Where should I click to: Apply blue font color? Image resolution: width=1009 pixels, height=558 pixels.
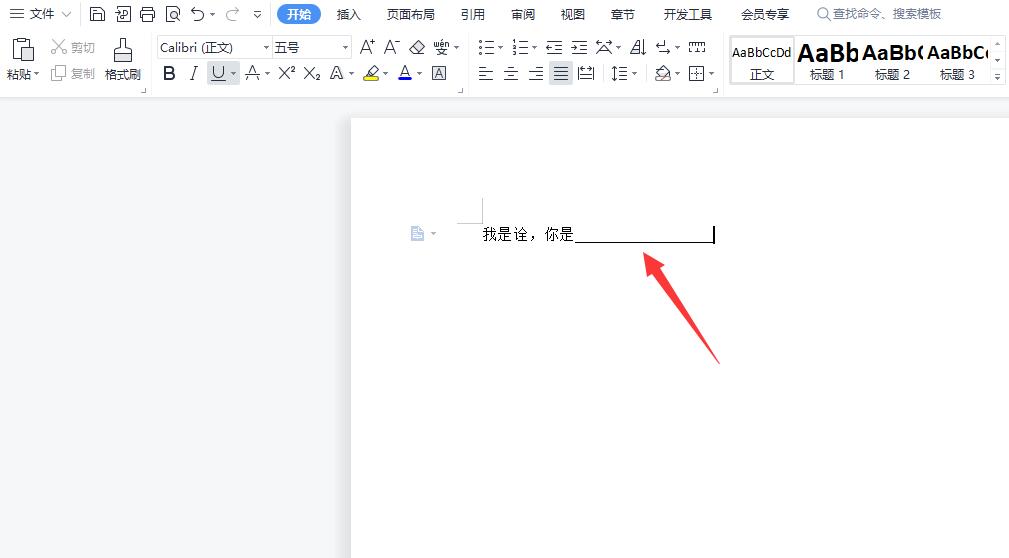pos(405,73)
